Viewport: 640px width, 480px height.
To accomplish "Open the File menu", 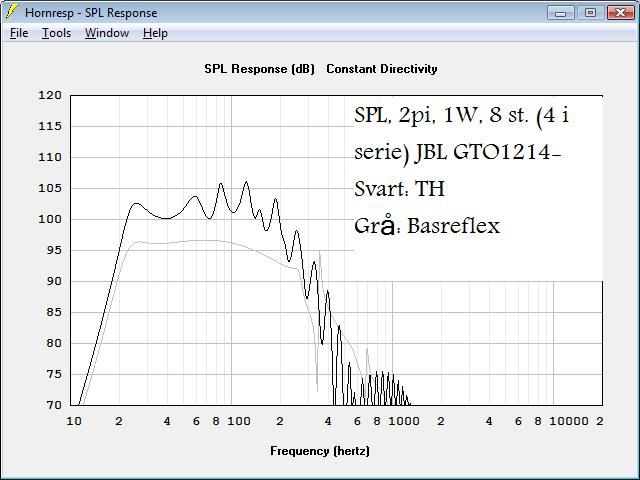I will tap(19, 33).
